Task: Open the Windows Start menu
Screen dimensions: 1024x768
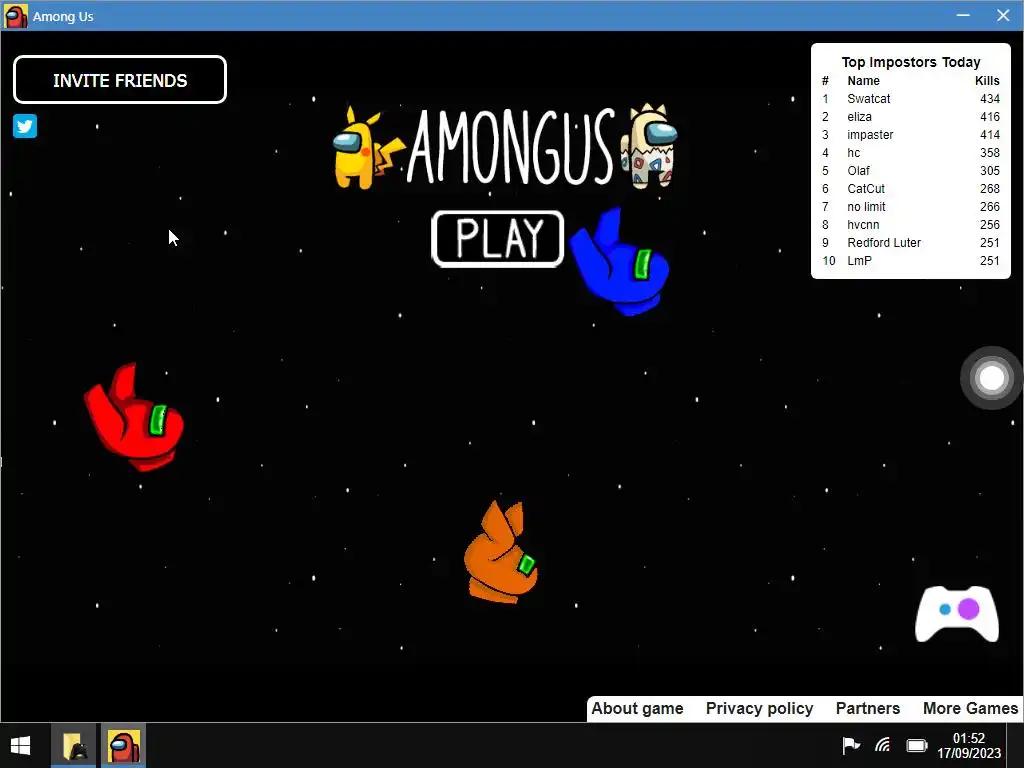Action: tap(20, 745)
